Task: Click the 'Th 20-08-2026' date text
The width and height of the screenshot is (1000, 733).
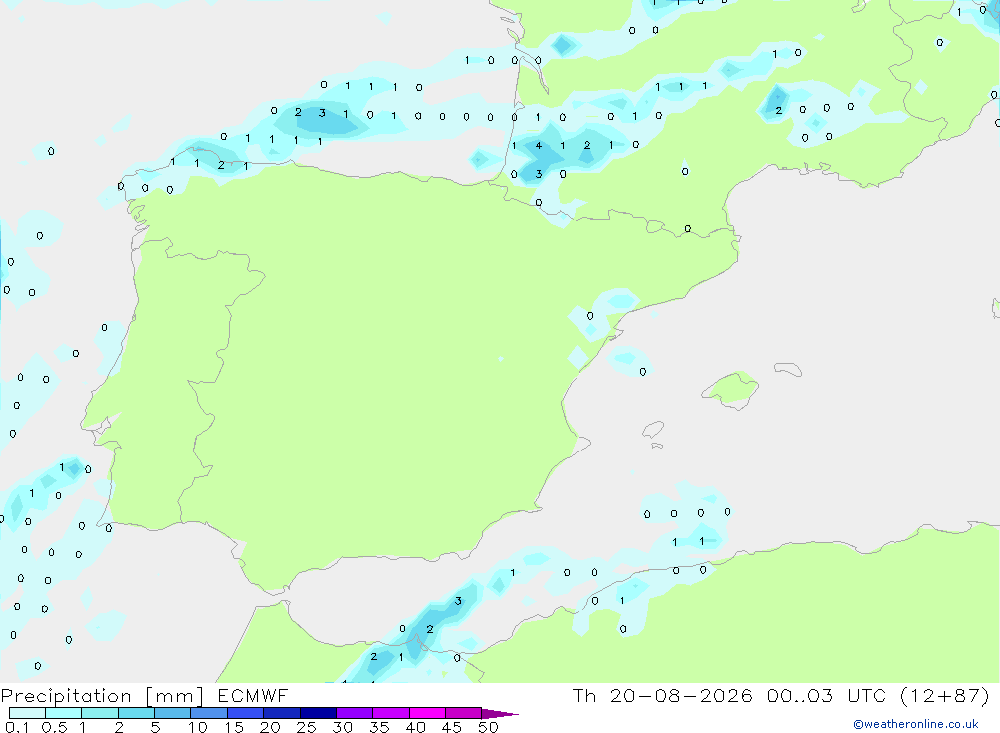Action: click(662, 695)
